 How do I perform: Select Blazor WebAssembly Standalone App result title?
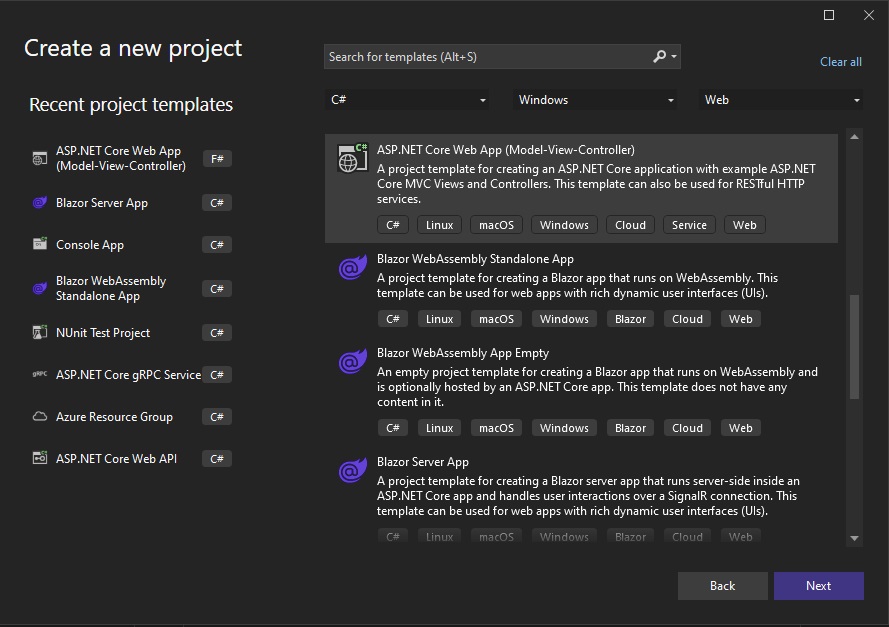475,259
